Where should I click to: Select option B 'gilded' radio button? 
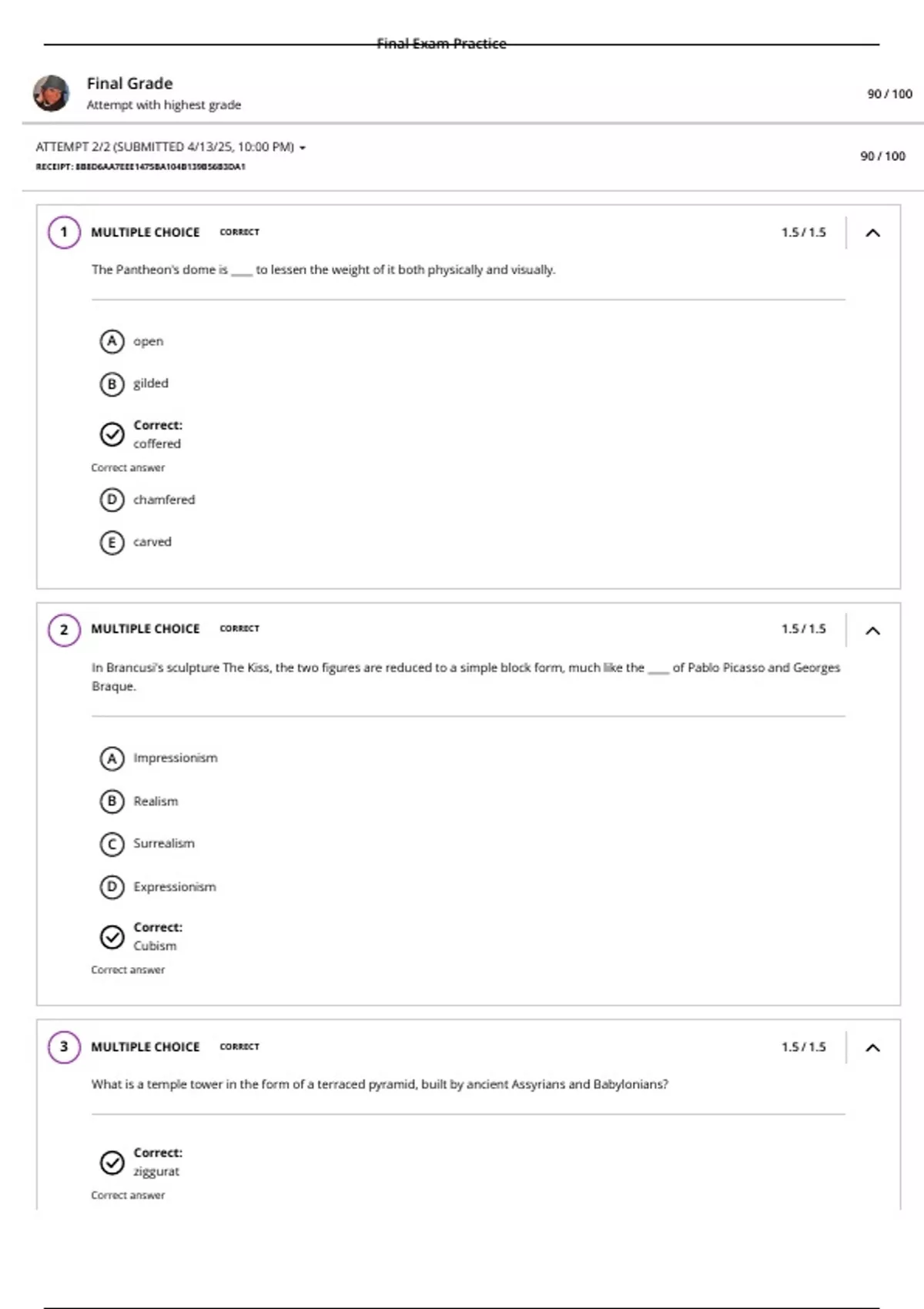click(x=112, y=383)
